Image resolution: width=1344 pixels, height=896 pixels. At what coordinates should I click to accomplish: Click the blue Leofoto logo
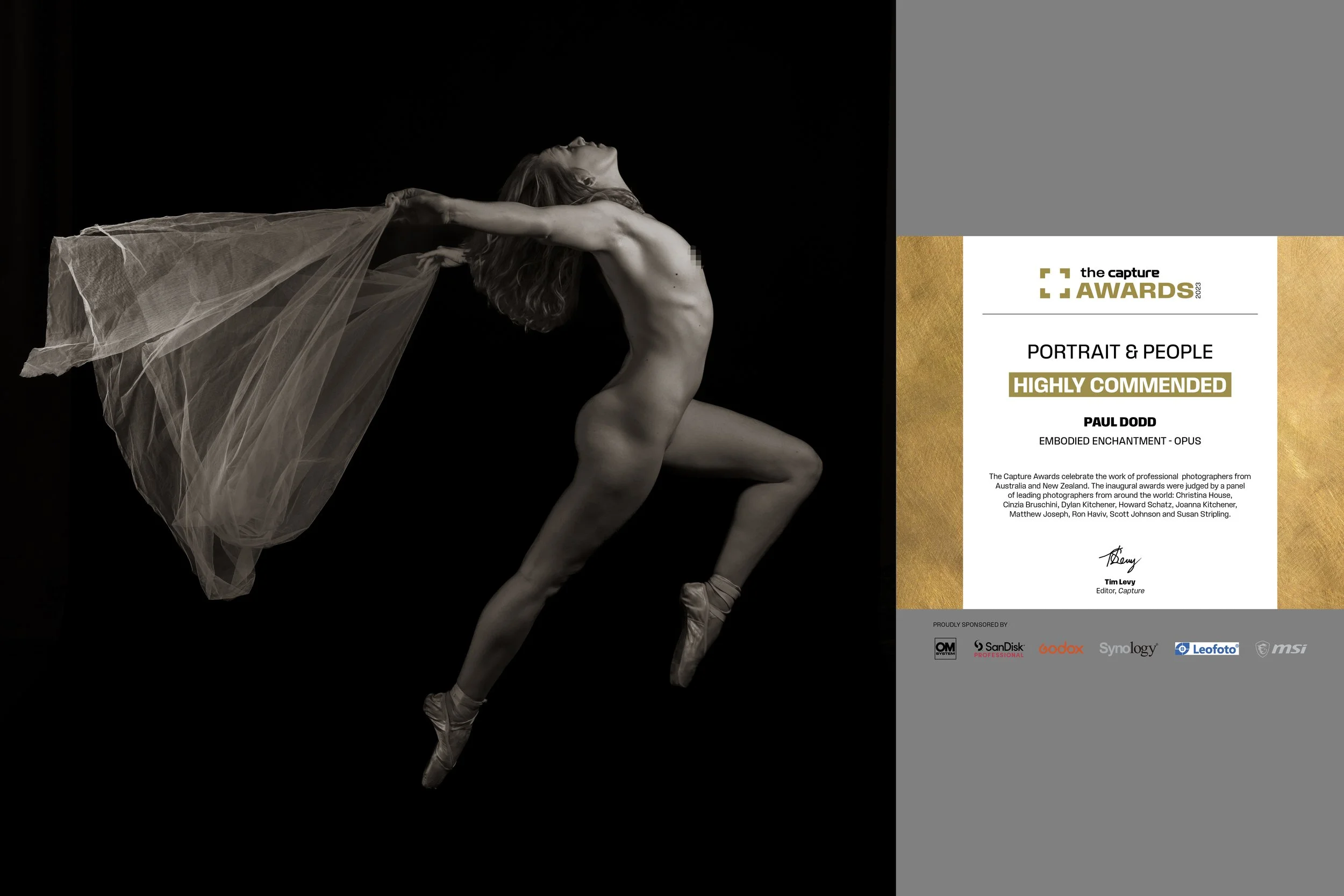click(1207, 649)
